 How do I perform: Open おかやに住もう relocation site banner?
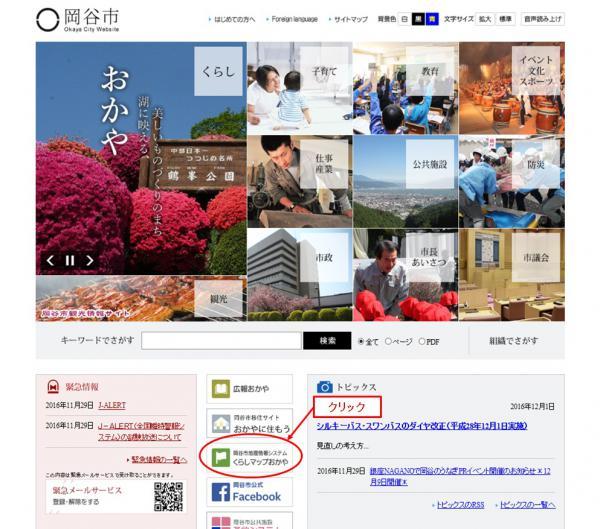click(x=250, y=423)
